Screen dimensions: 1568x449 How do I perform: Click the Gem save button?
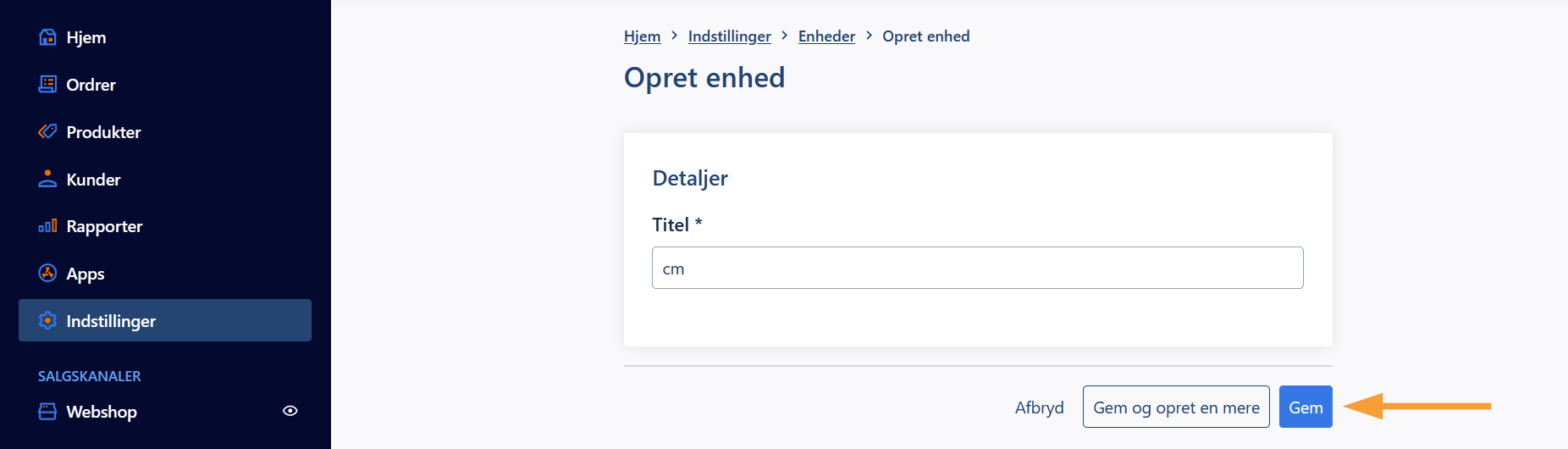(x=1306, y=407)
